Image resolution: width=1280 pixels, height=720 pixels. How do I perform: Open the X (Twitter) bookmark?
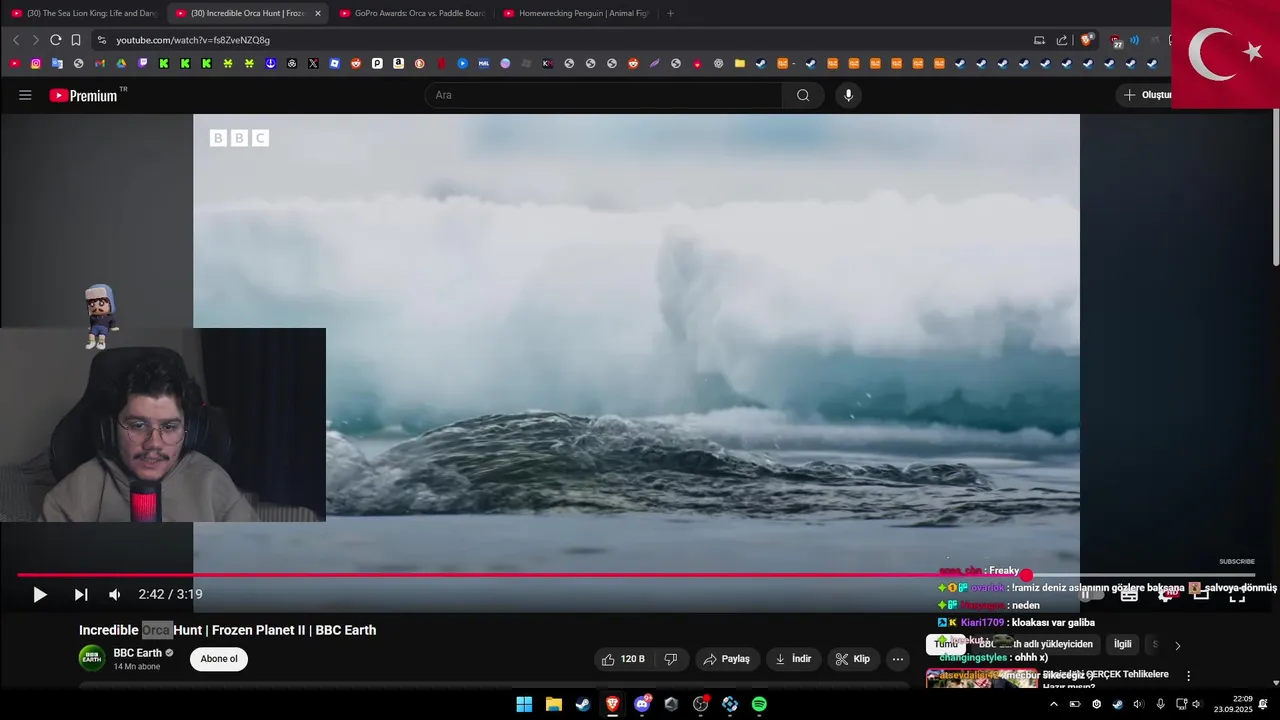click(x=313, y=63)
